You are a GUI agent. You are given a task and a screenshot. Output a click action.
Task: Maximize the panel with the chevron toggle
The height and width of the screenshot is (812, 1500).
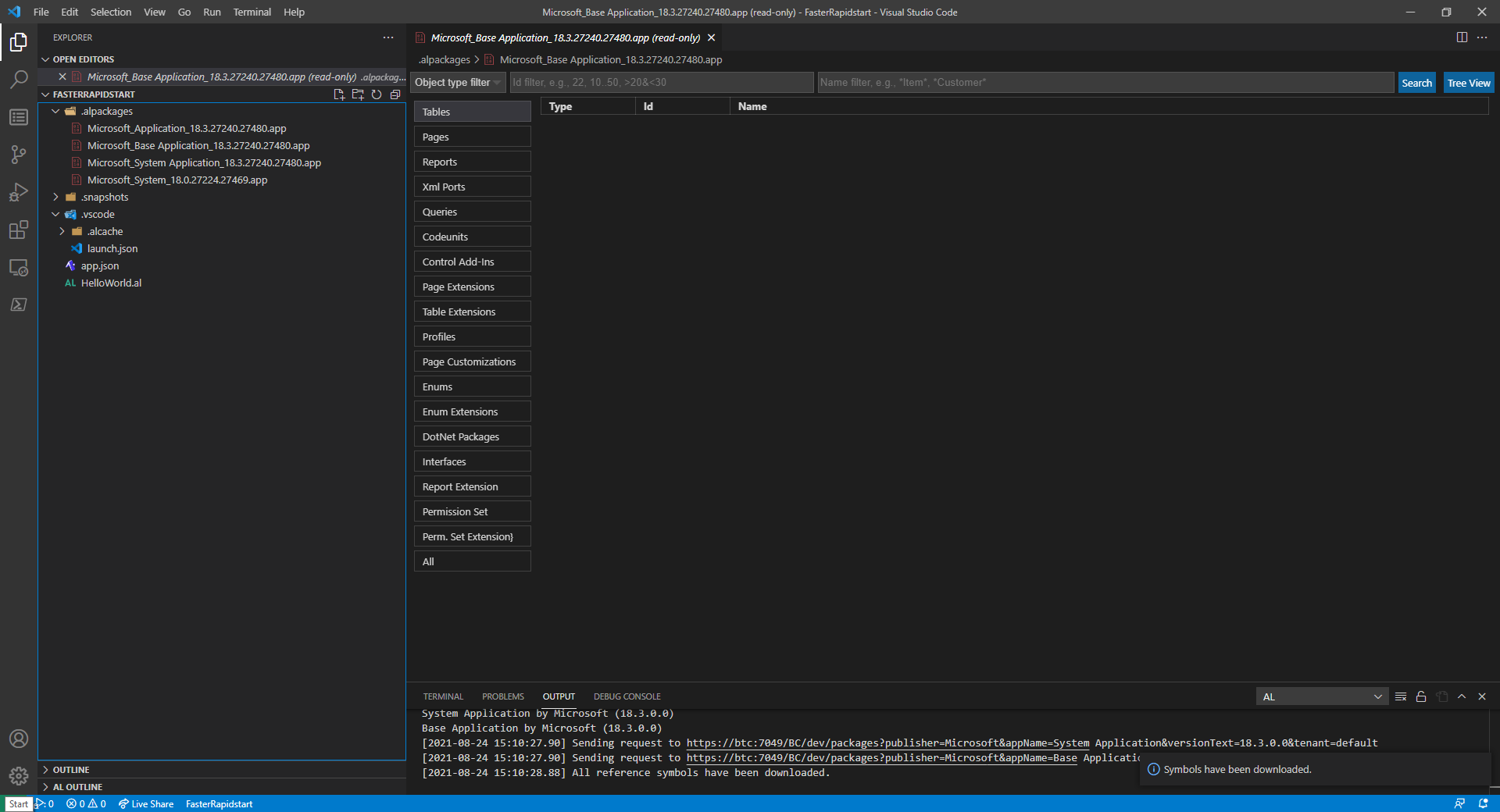click(x=1462, y=696)
